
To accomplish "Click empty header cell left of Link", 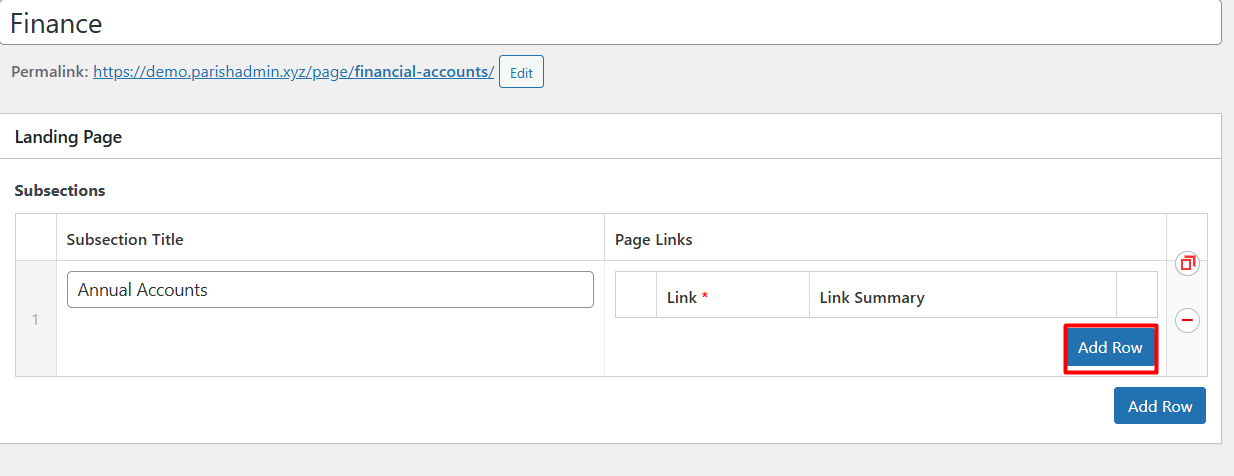I will pos(636,295).
